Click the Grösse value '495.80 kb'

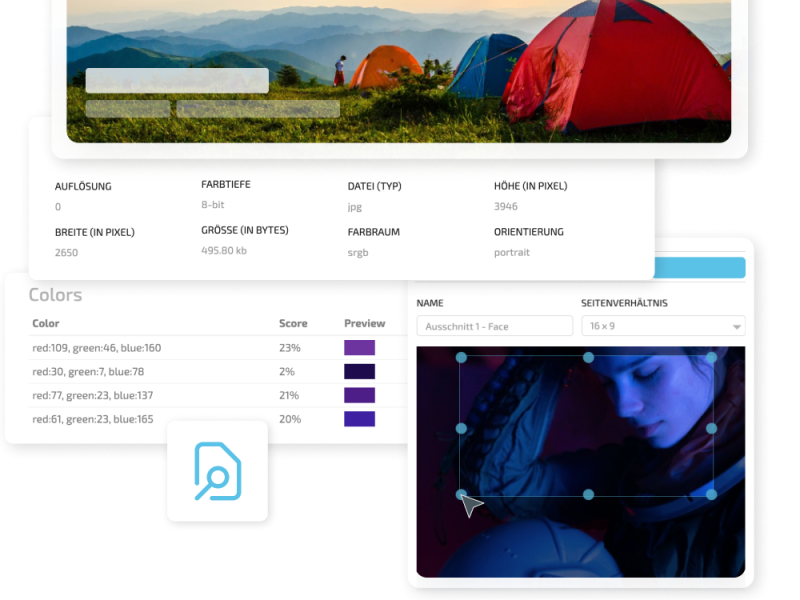pyautogui.click(x=223, y=251)
